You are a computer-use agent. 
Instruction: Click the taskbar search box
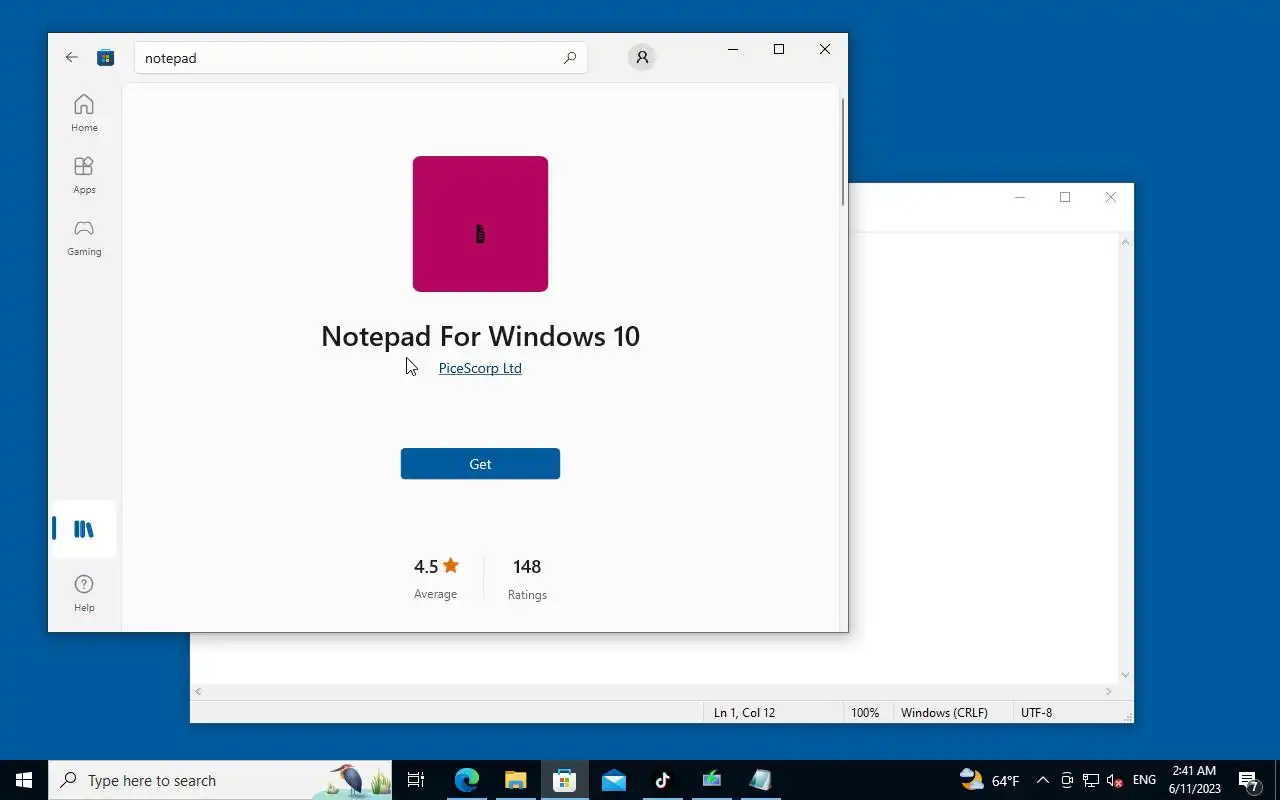pos(220,780)
